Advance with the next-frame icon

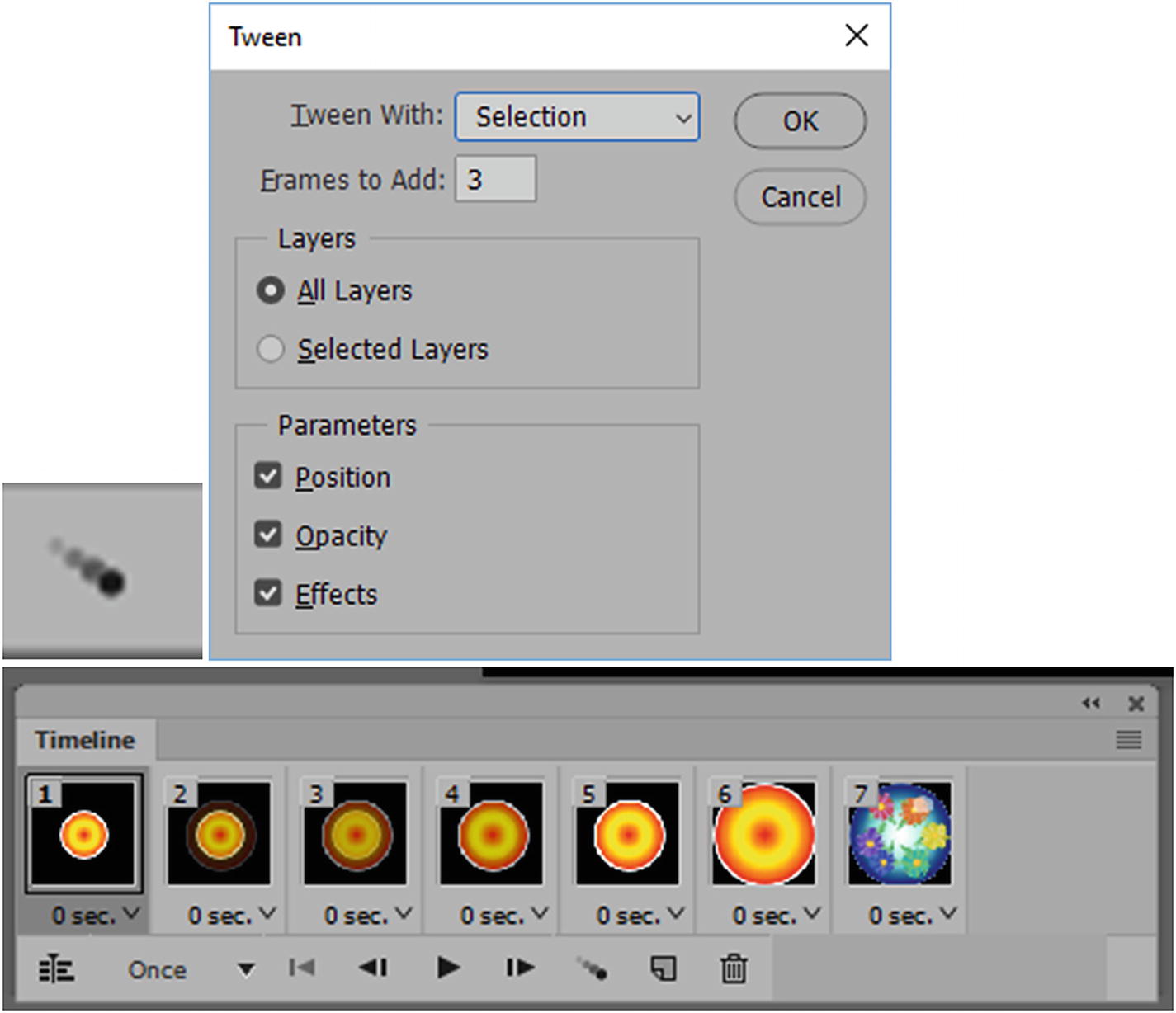pos(518,968)
